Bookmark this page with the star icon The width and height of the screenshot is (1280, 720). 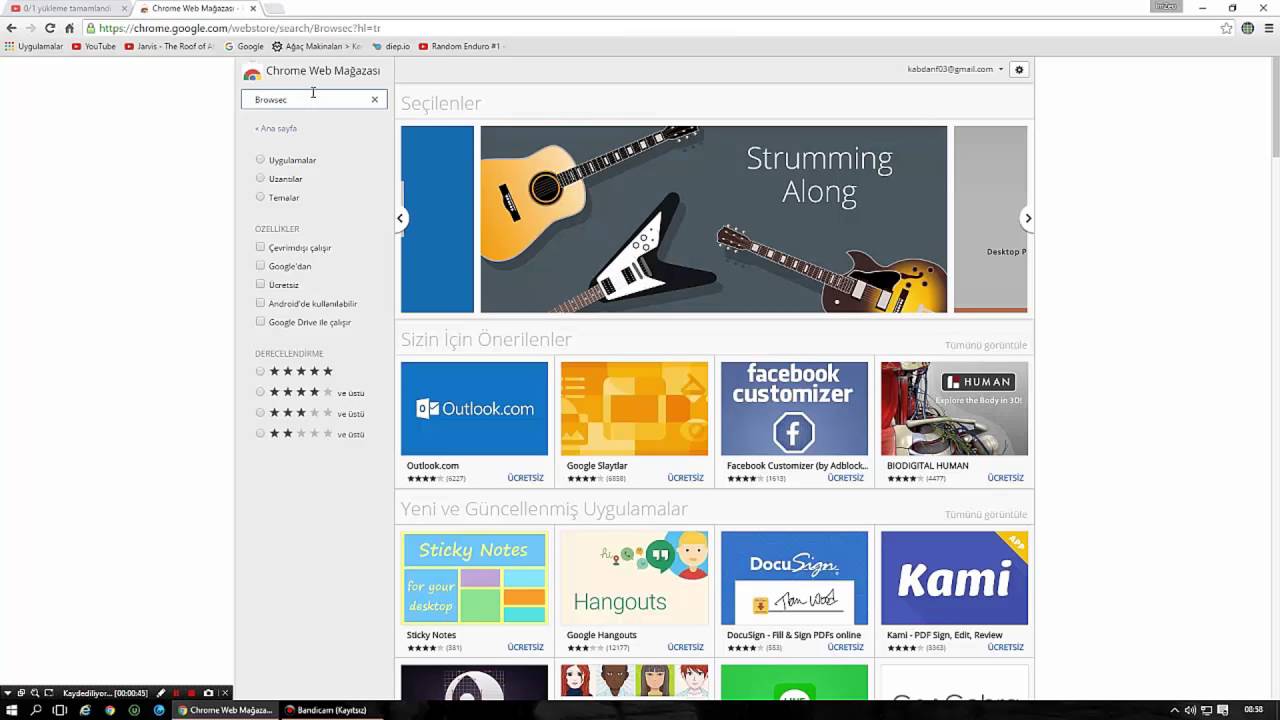pos(1226,28)
